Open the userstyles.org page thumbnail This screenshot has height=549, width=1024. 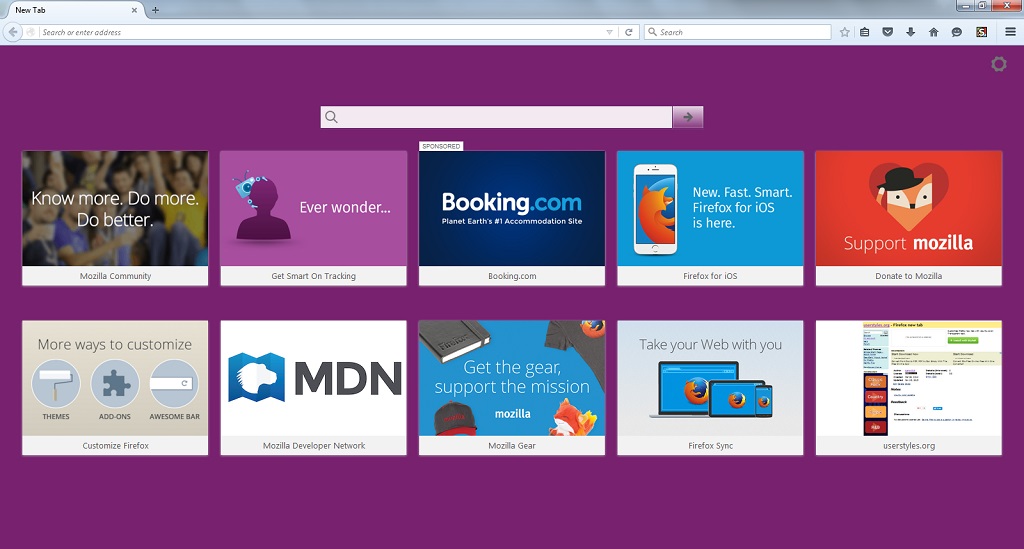point(908,378)
